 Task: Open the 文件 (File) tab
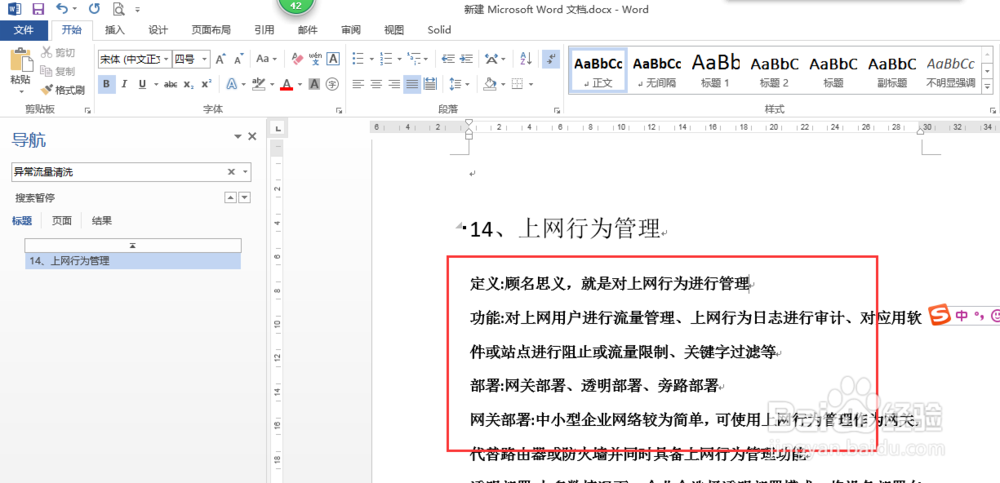[x=24, y=30]
